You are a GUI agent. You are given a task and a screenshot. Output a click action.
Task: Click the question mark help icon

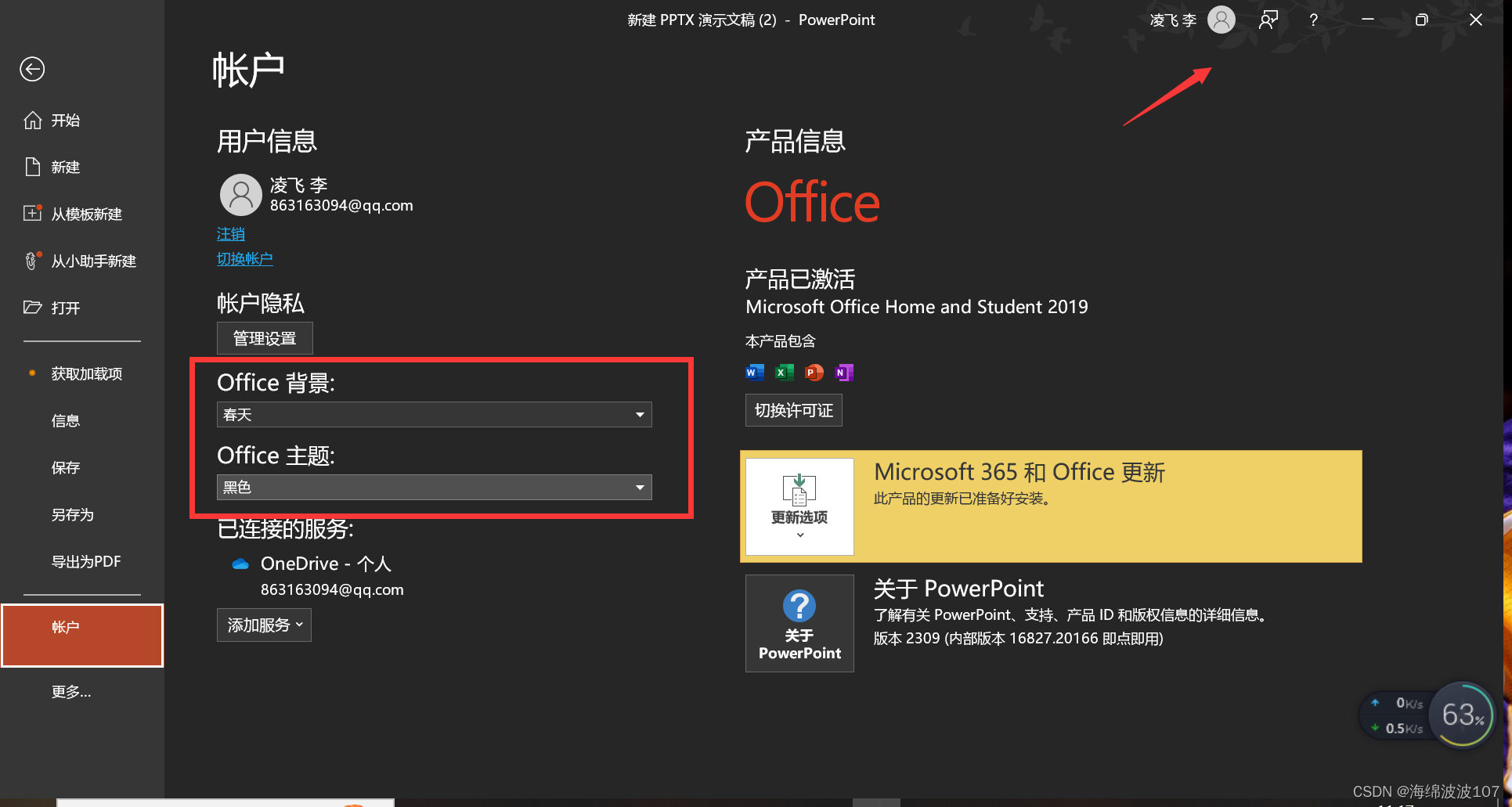[1314, 20]
